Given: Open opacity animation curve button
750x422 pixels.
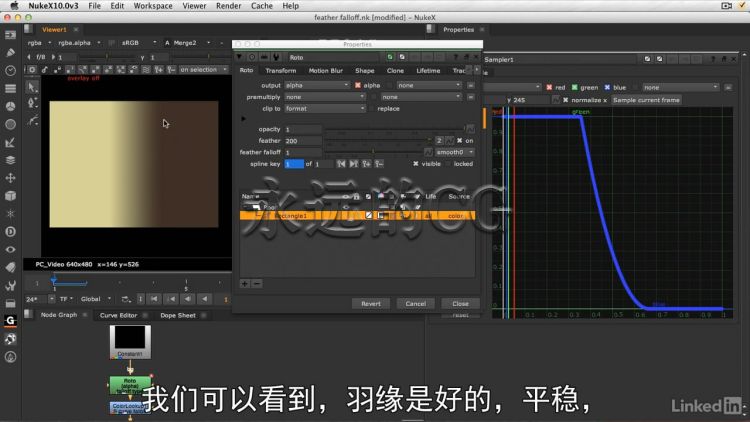Looking at the screenshot, I should pos(470,129).
